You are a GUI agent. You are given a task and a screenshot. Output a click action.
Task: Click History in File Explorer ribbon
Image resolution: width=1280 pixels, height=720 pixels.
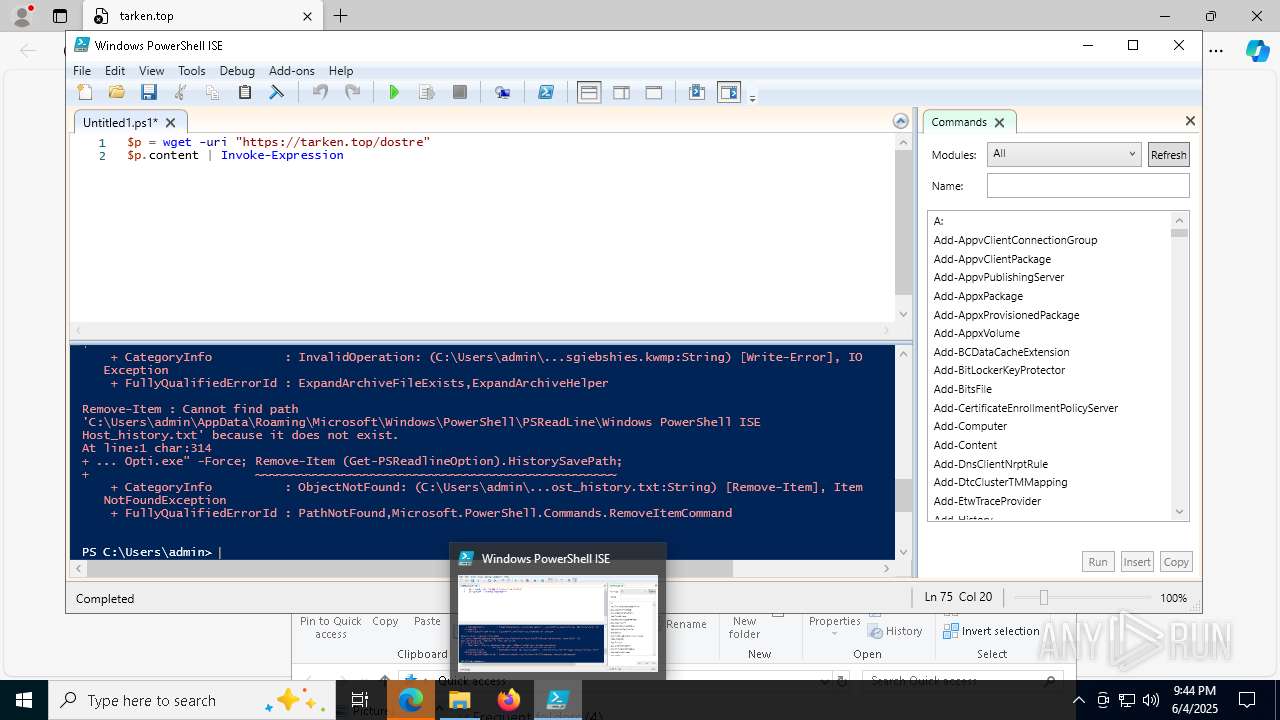(895, 631)
